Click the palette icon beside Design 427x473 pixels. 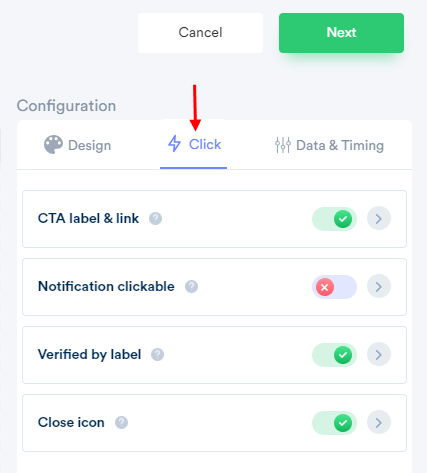(x=53, y=145)
